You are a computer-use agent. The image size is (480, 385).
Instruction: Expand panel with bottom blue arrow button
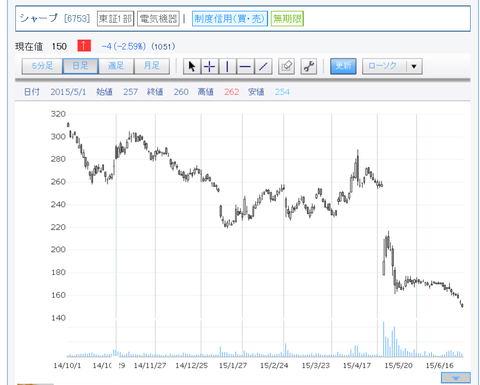click(456, 378)
